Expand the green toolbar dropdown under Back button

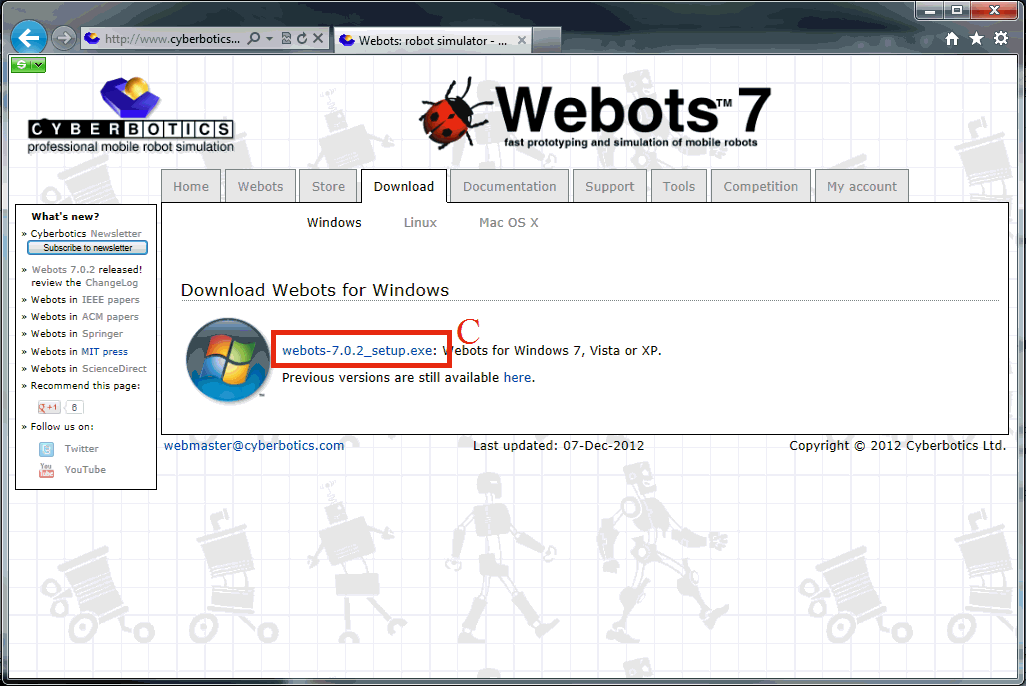(x=38, y=65)
